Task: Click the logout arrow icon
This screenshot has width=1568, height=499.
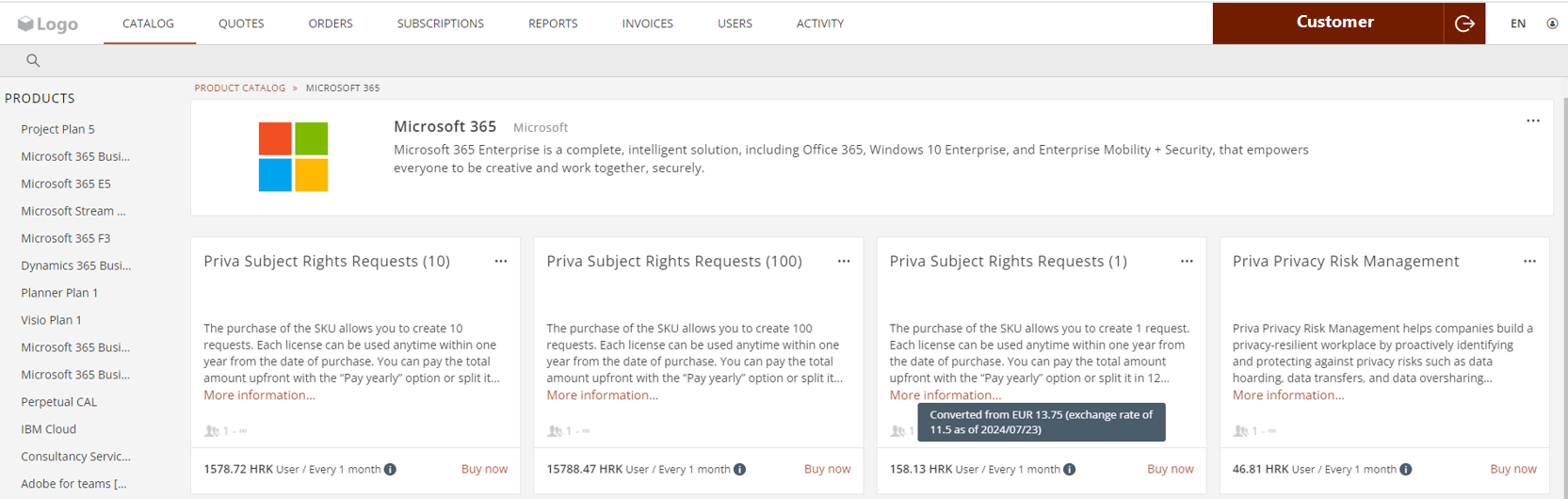Action: 1464,24
